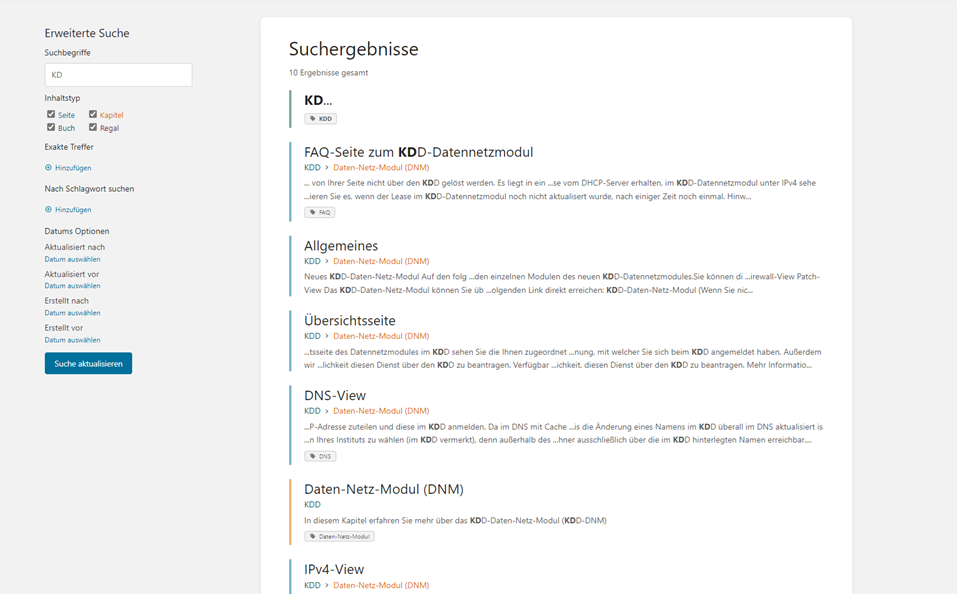This screenshot has height=594, width=957.
Task: Toggle the Buch checkbox
Action: pyautogui.click(x=51, y=128)
